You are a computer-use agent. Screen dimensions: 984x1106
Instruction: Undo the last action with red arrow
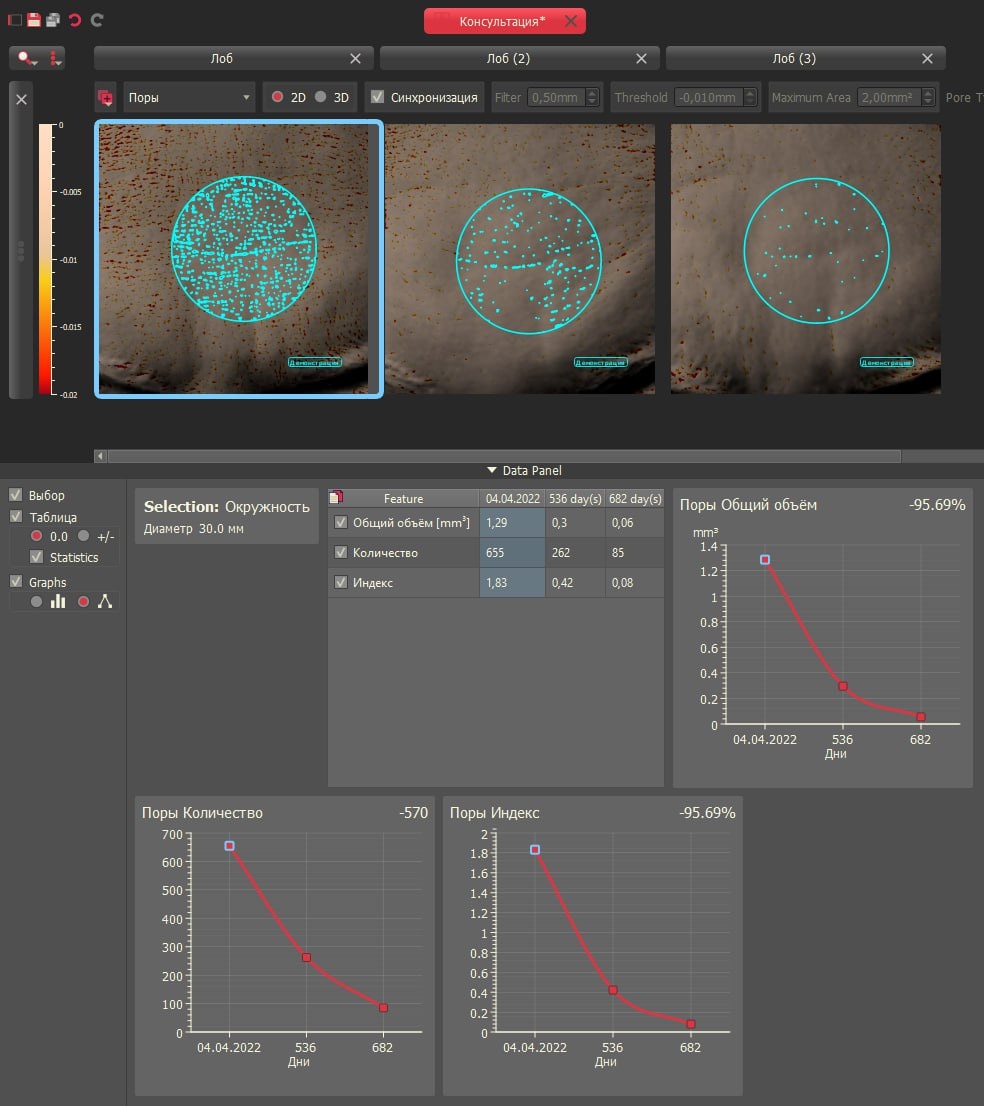click(75, 20)
